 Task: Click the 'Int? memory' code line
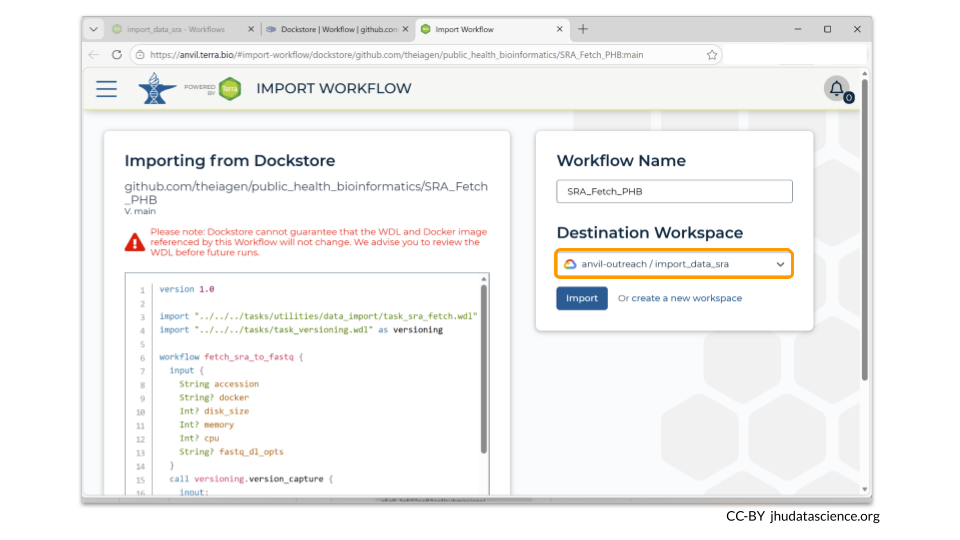pyautogui.click(x=206, y=424)
